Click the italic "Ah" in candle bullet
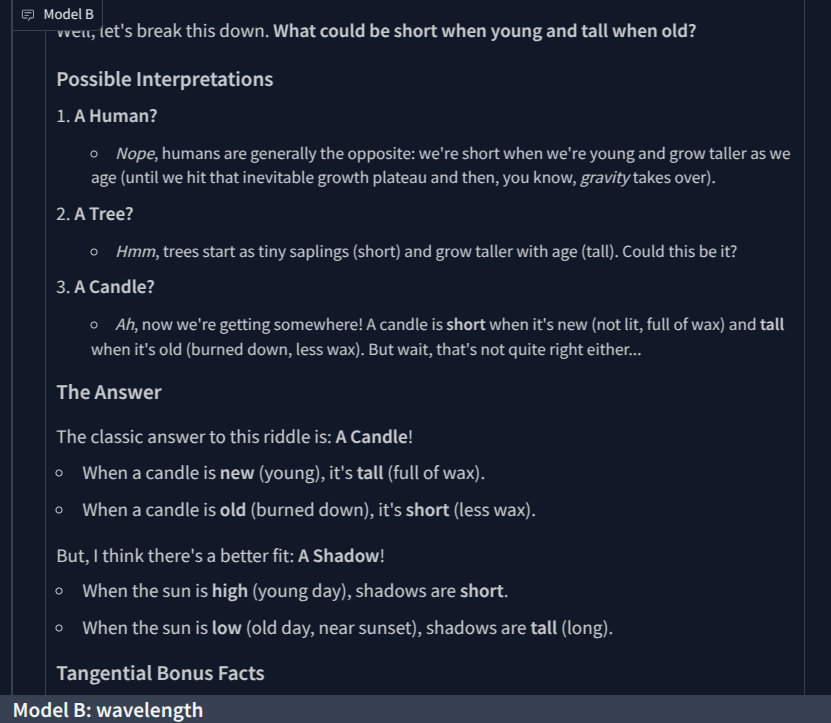This screenshot has width=831, height=723. click(125, 324)
